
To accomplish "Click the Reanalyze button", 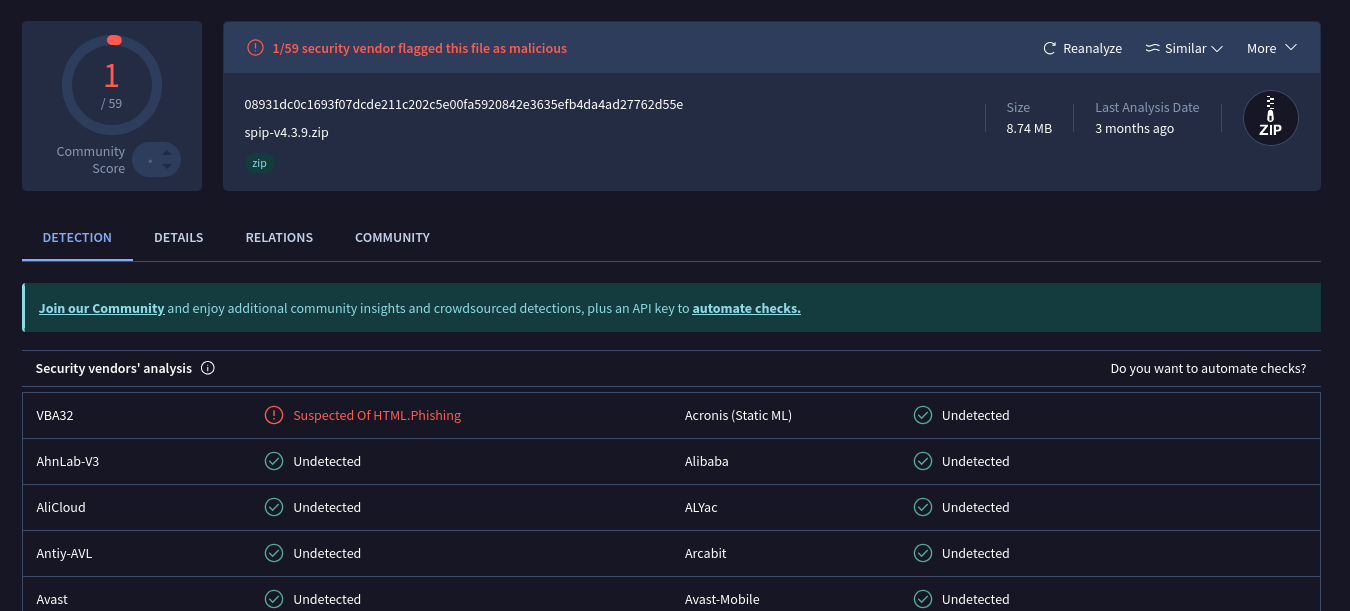I will coord(1082,48).
